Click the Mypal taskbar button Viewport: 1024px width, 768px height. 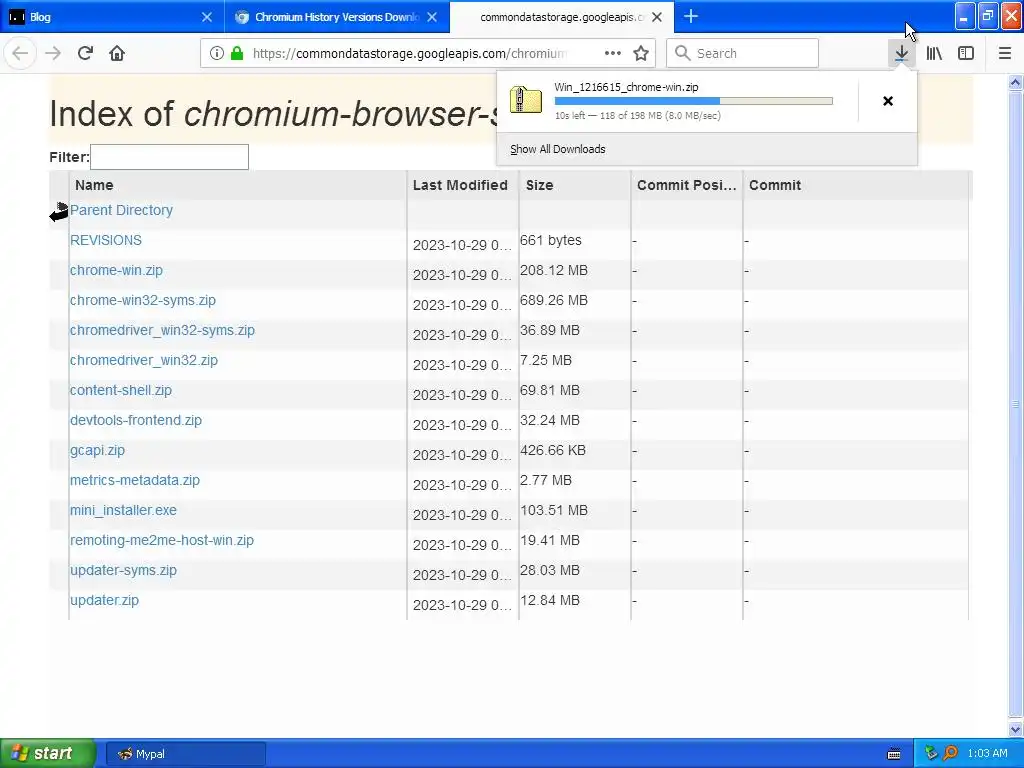pyautogui.click(x=185, y=754)
